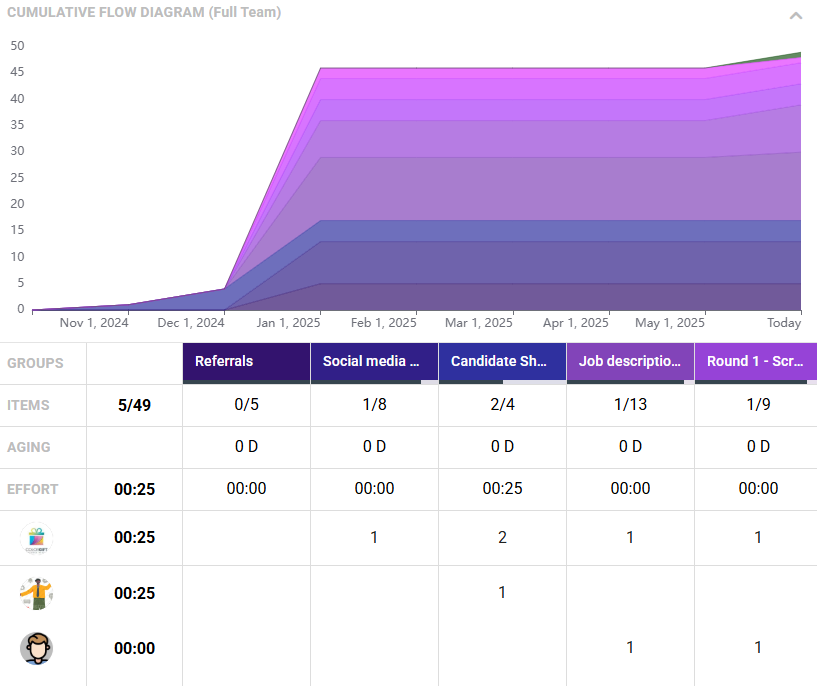Click the 5/49 total items count
The width and height of the screenshot is (817, 686).
(x=134, y=405)
